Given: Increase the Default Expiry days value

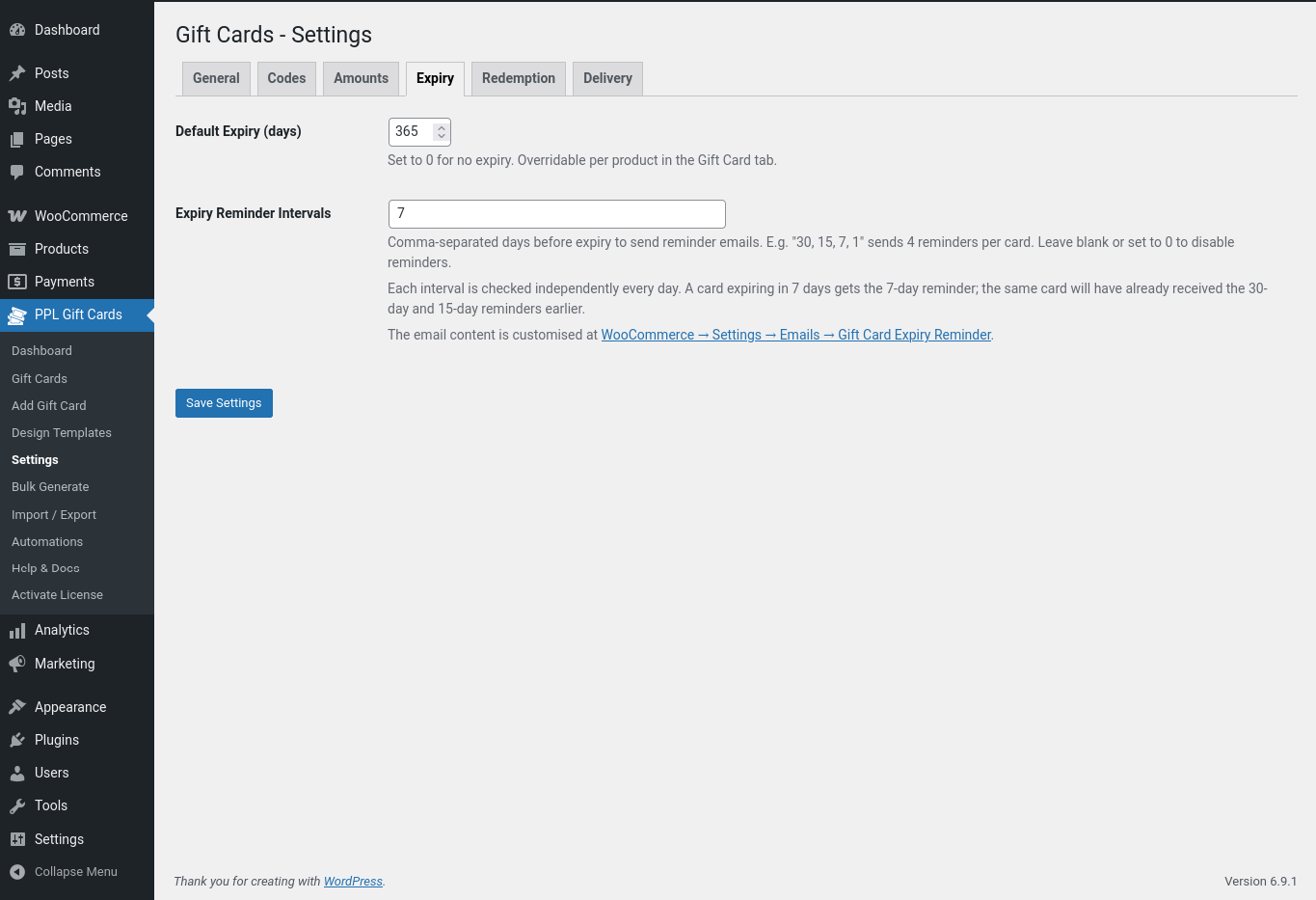Looking at the screenshot, I should (x=442, y=126).
